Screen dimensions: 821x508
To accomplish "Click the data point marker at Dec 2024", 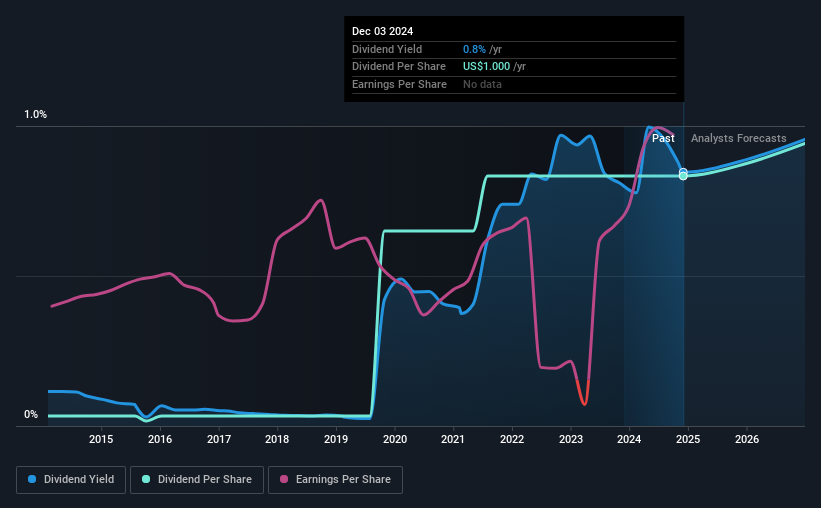I will tap(683, 174).
